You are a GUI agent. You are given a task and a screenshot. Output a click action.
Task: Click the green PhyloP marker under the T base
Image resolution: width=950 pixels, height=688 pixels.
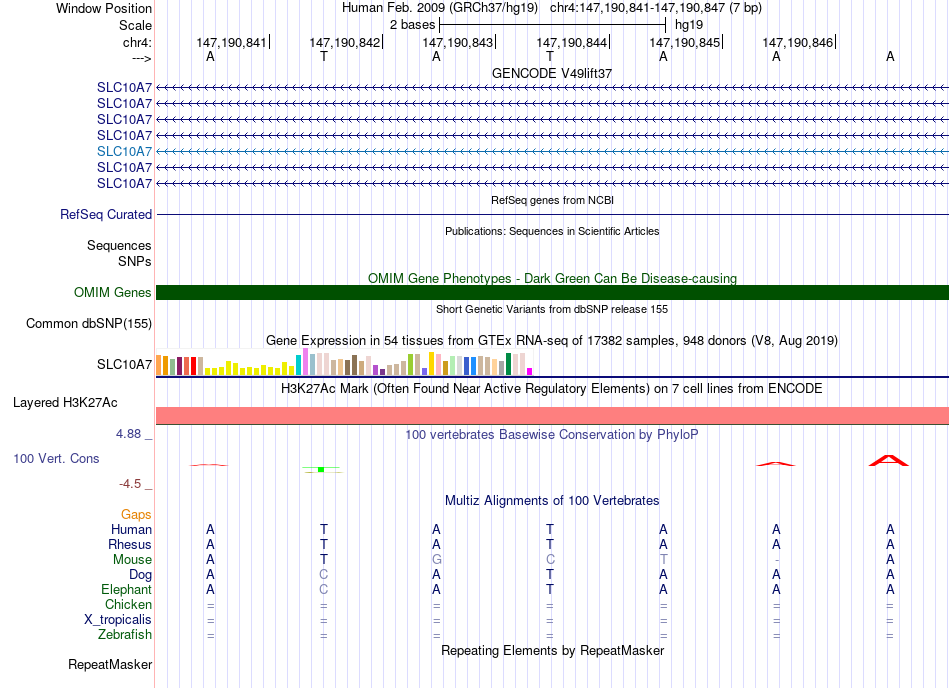pyautogui.click(x=321, y=469)
